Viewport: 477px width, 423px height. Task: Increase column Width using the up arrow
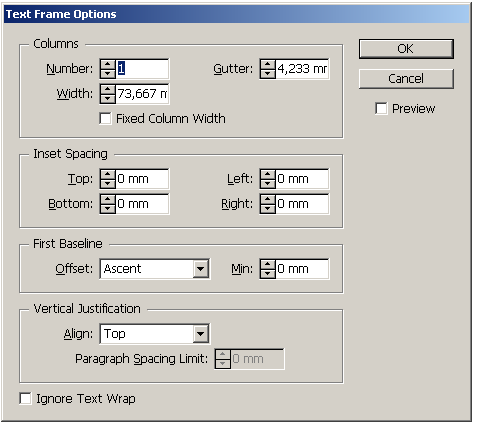[x=108, y=89]
